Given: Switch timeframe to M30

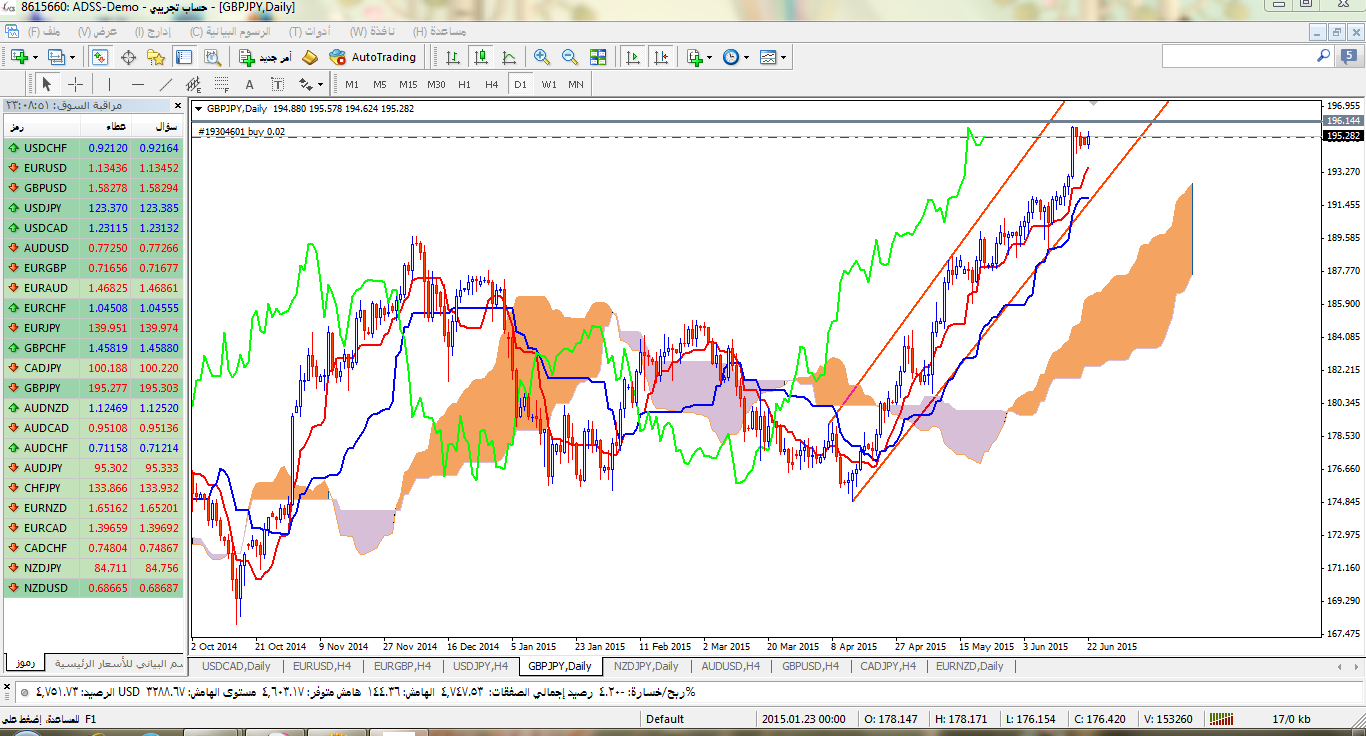Looking at the screenshot, I should point(436,84).
